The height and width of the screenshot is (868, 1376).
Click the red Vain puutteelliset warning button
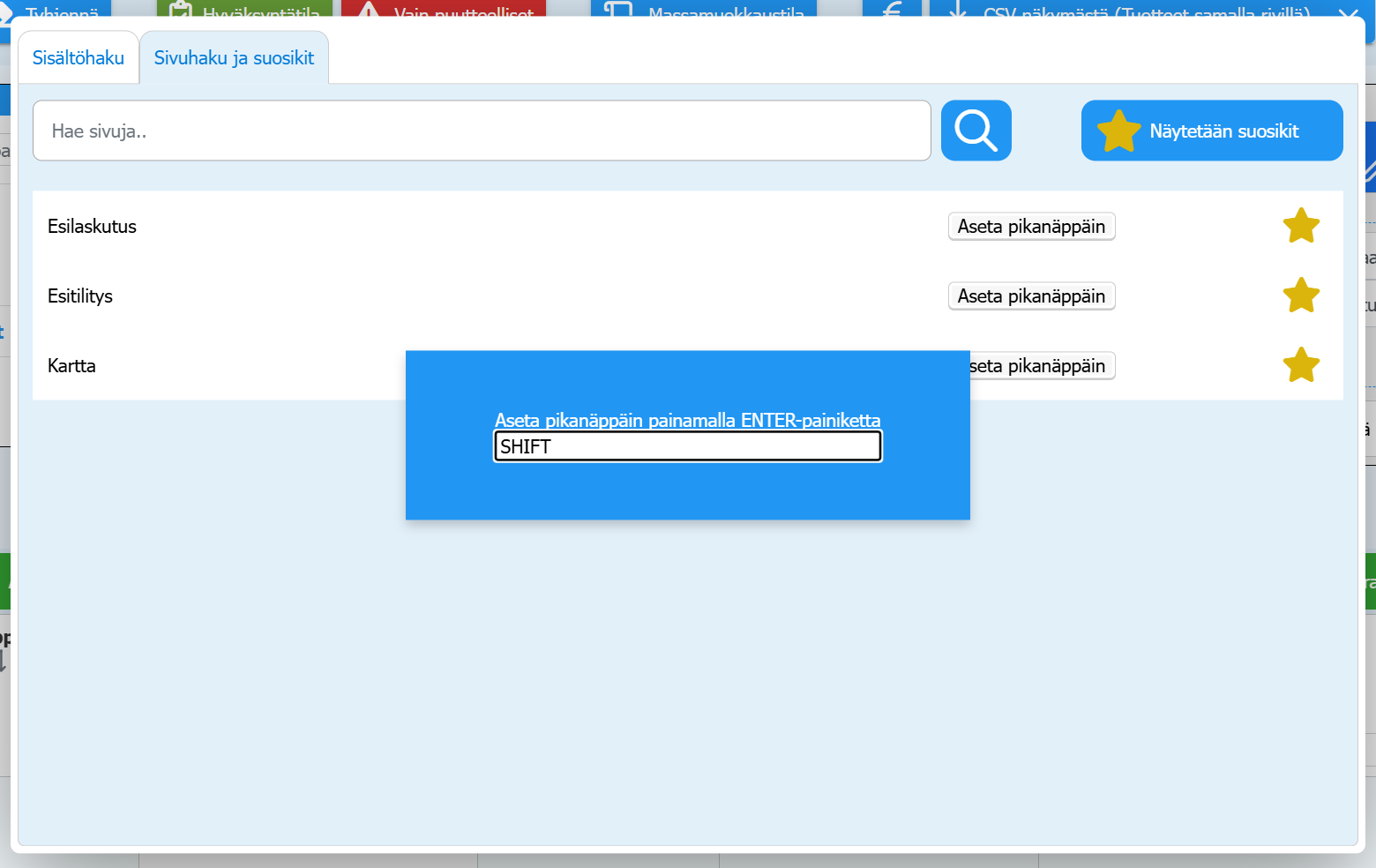444,9
